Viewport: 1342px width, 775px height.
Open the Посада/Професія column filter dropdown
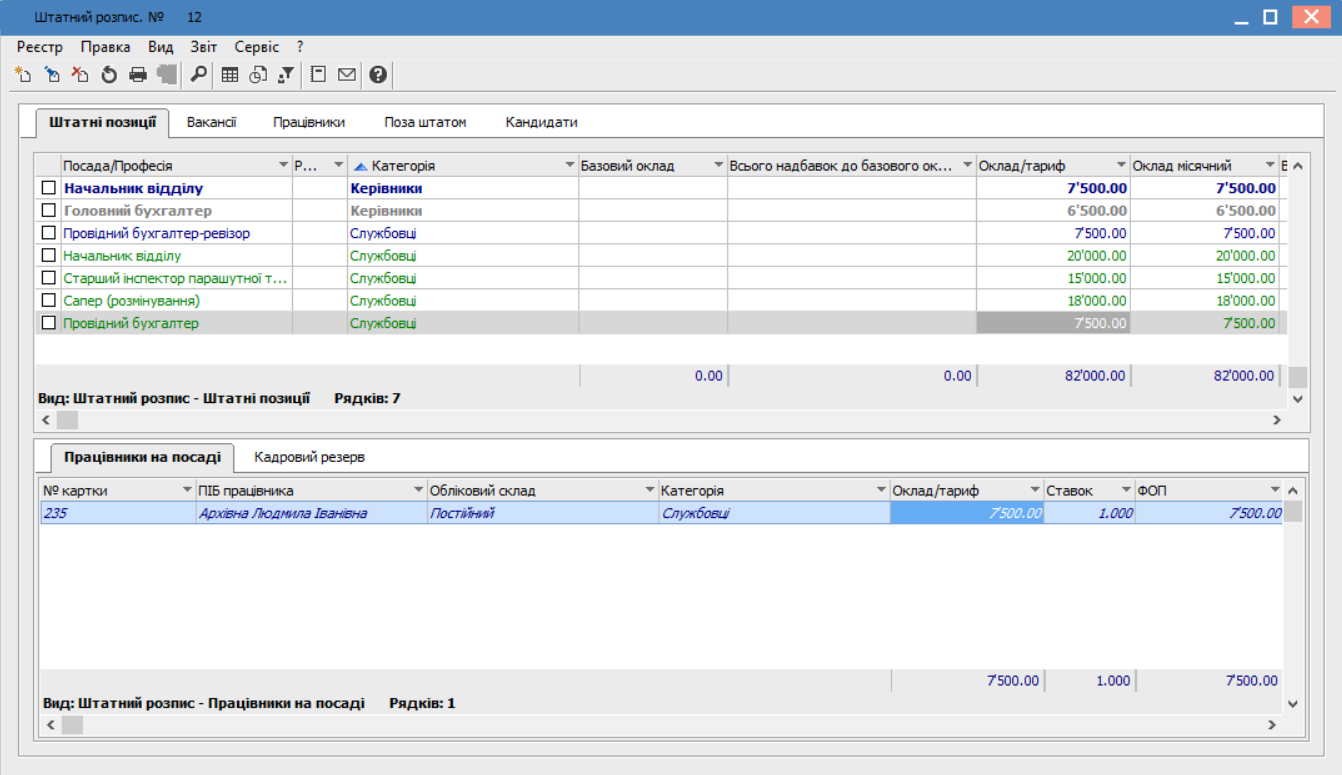tap(283, 166)
